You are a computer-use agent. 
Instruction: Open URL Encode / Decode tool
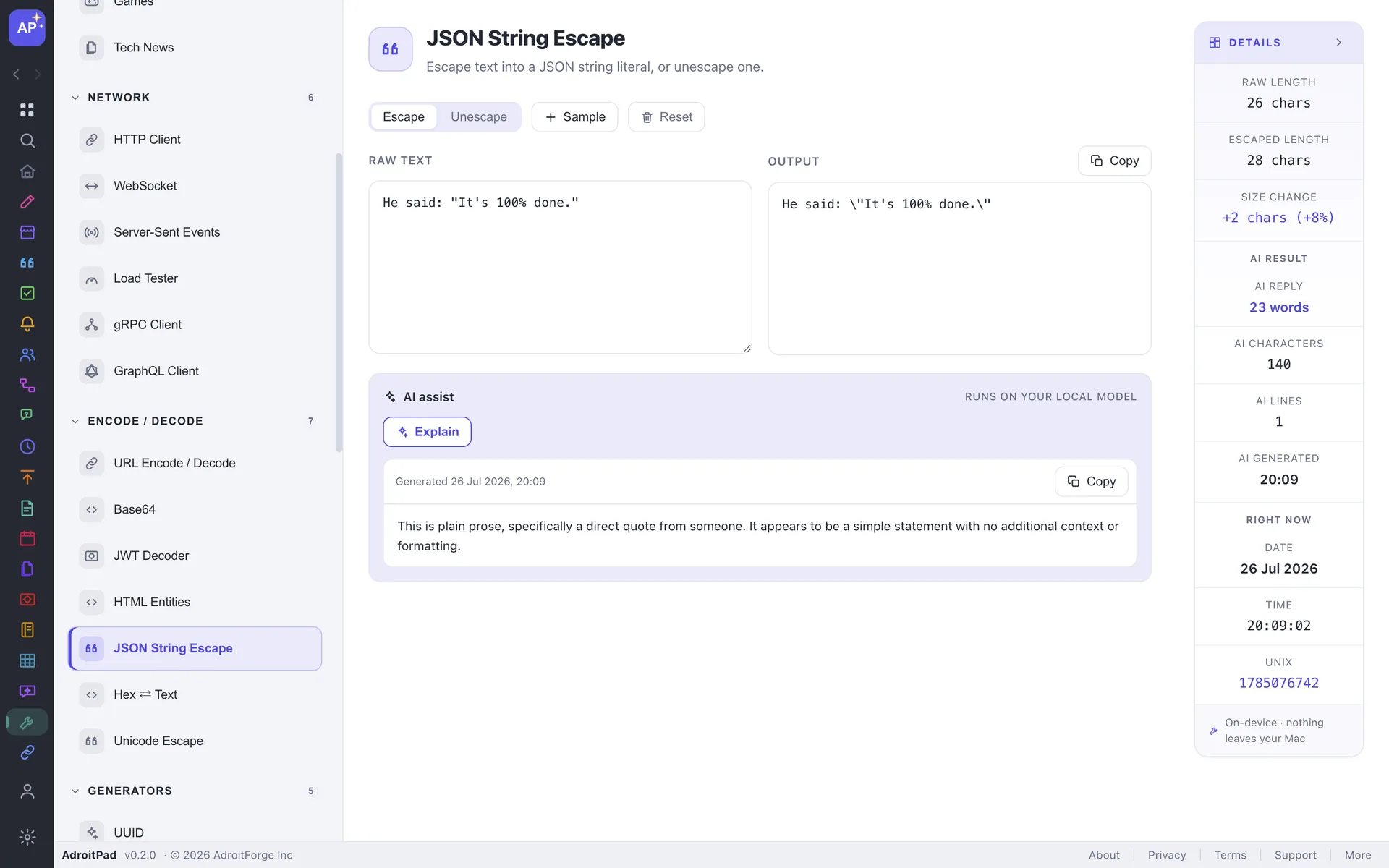pyautogui.click(x=195, y=463)
